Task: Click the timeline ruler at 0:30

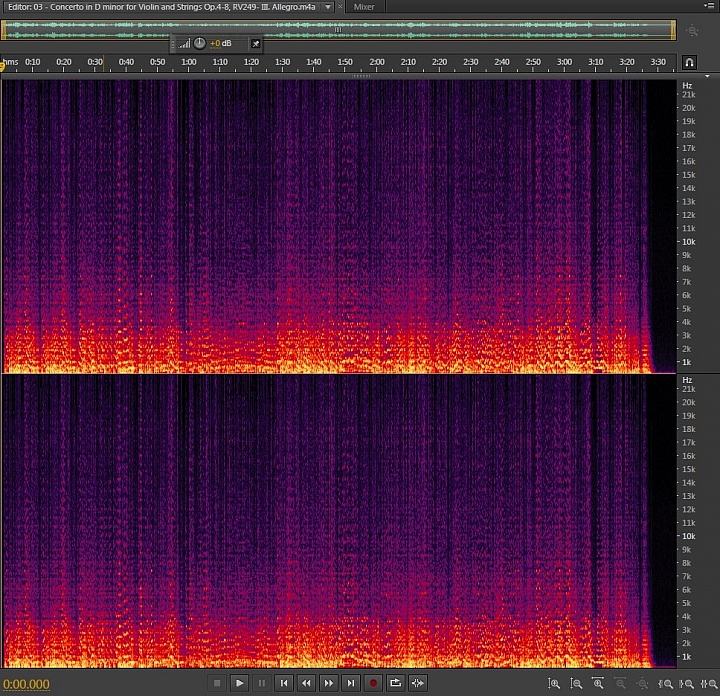Action: pos(95,62)
